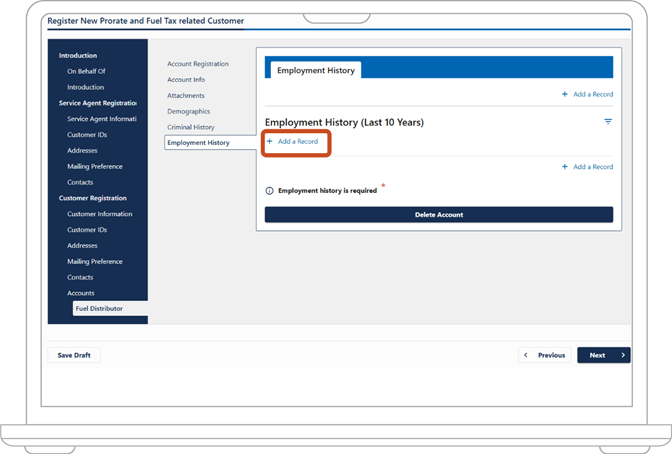
Task: Open Accounts in the sidebar
Action: (81, 293)
